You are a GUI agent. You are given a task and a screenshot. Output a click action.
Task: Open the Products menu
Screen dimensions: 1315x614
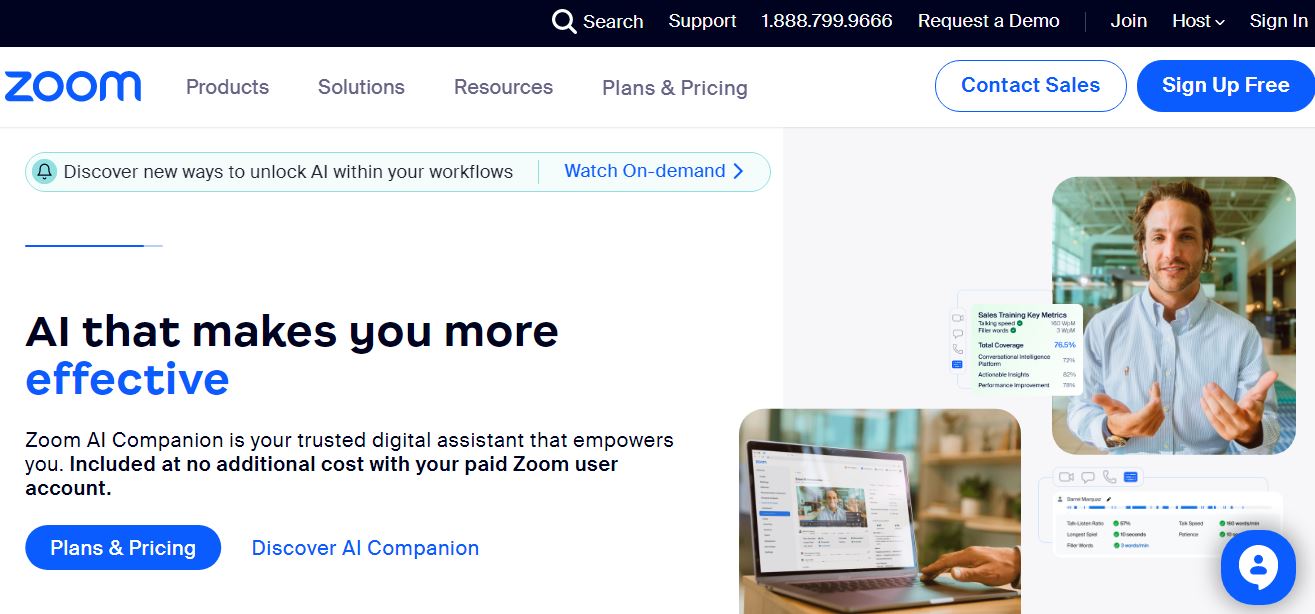pyautogui.click(x=227, y=87)
